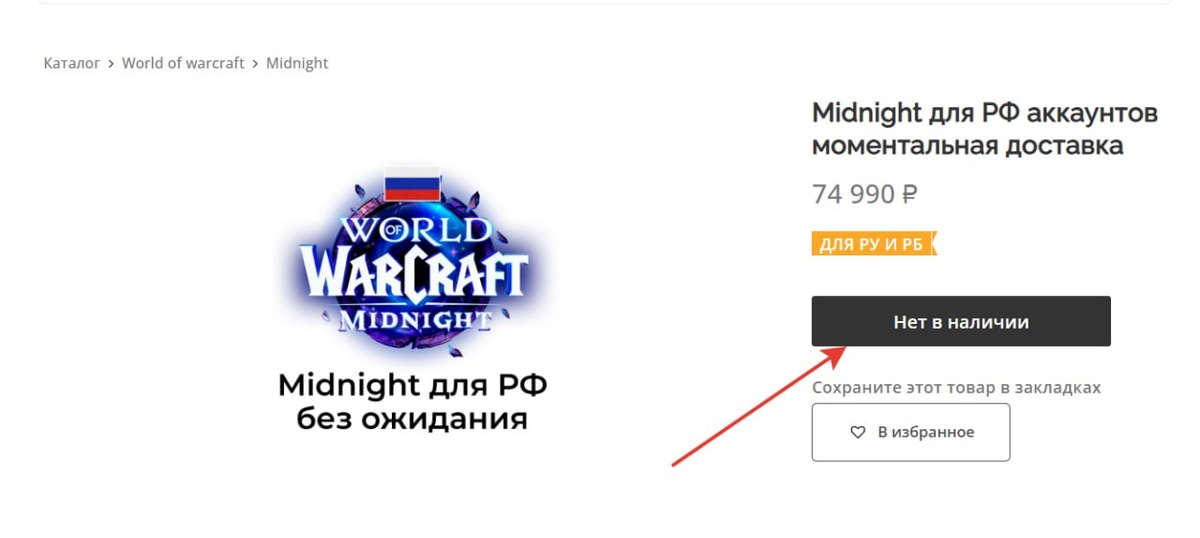Open the Каталог breadcrumb link
Screen dimensions: 1200x538
72,63
